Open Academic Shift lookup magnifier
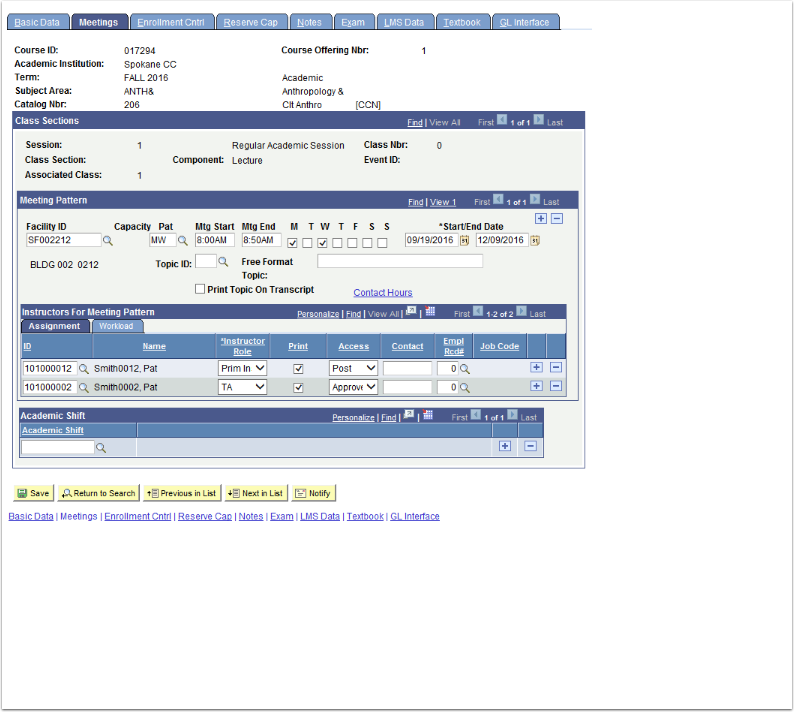 tap(101, 448)
